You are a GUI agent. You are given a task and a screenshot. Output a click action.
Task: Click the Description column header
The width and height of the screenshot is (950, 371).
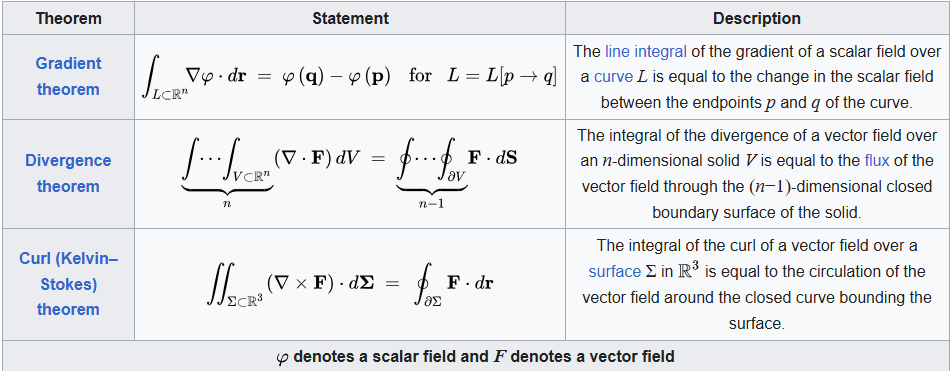coord(757,19)
